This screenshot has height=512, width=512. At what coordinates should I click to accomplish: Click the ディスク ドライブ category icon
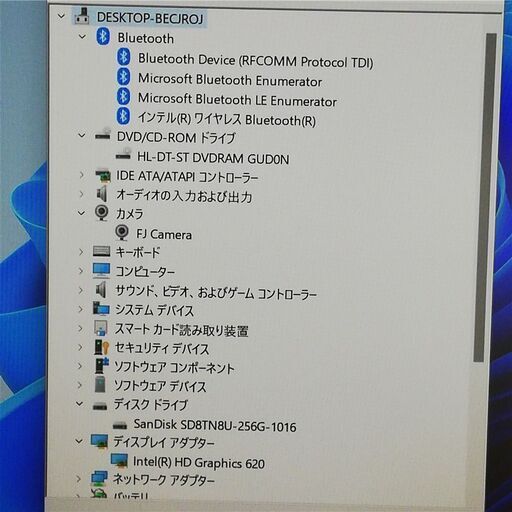[x=100, y=405]
